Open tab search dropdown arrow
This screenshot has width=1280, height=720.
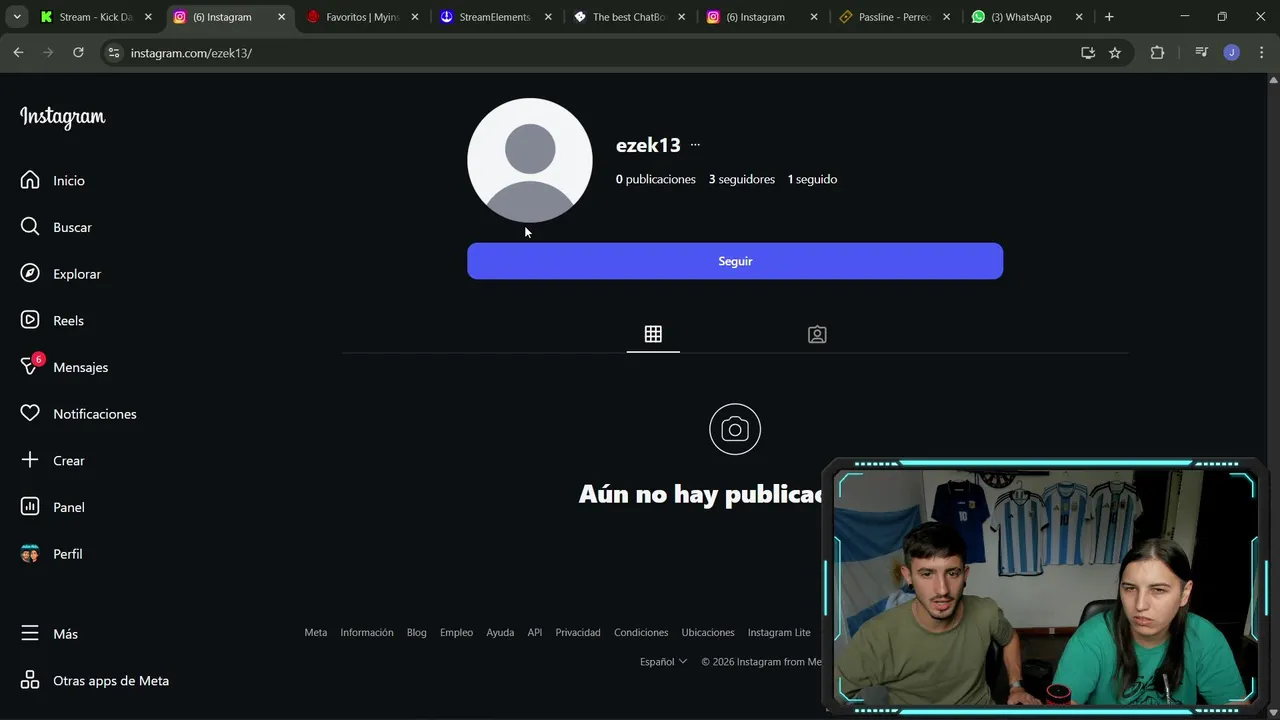point(17,17)
